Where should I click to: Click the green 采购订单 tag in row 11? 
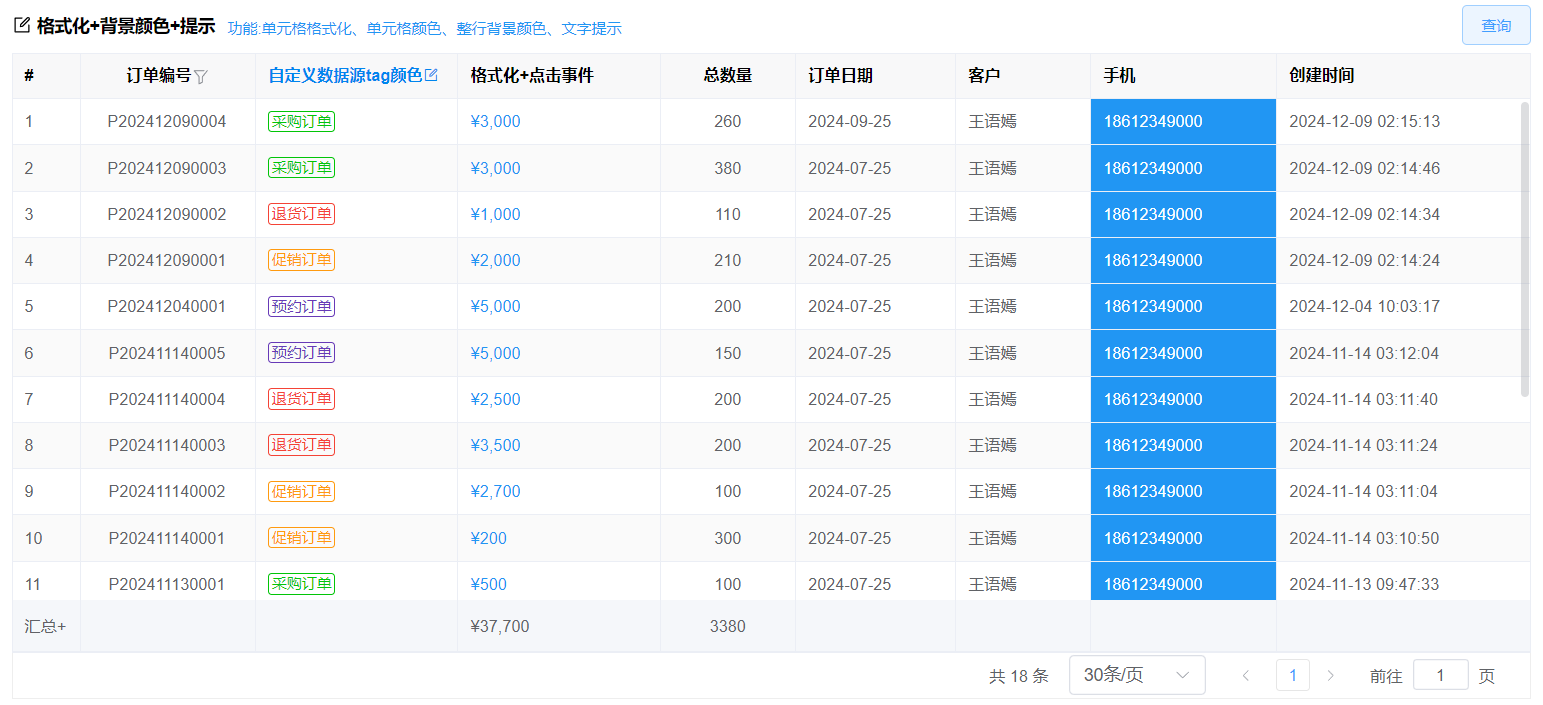(x=301, y=584)
